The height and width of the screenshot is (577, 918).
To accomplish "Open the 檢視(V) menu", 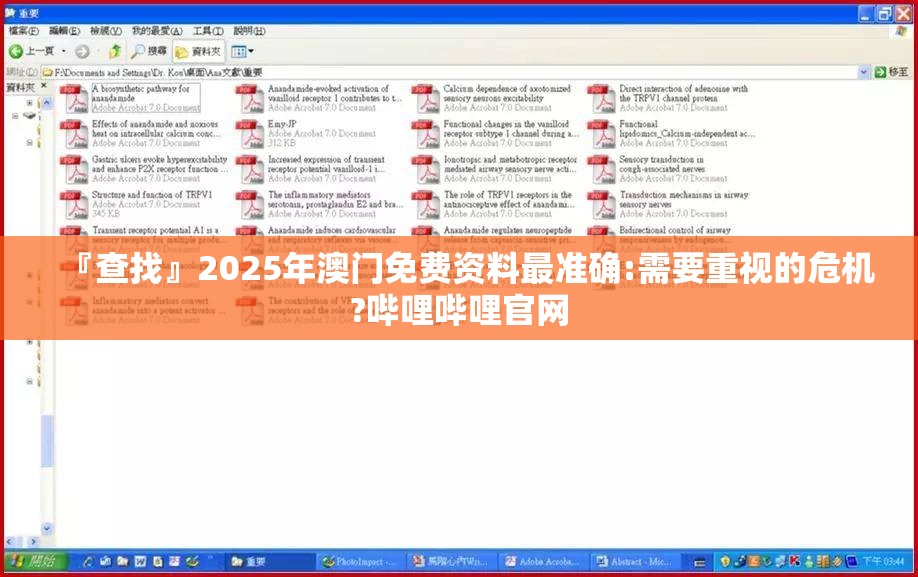I will click(x=106, y=30).
